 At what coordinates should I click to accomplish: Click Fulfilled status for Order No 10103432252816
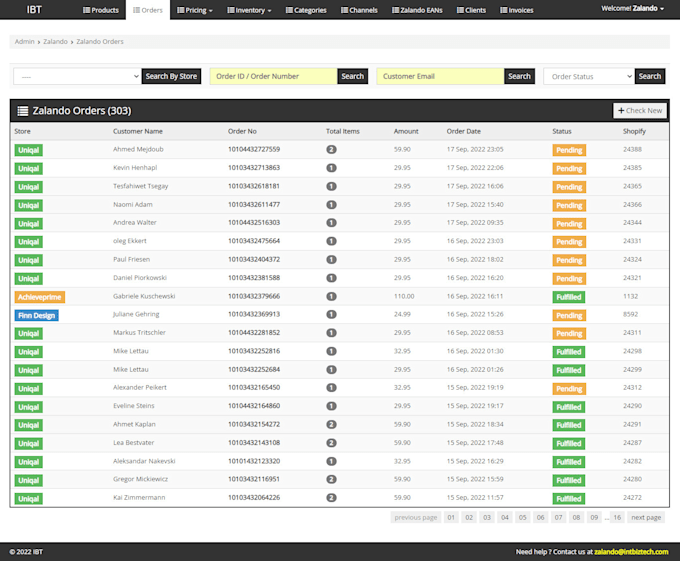[x=569, y=352]
